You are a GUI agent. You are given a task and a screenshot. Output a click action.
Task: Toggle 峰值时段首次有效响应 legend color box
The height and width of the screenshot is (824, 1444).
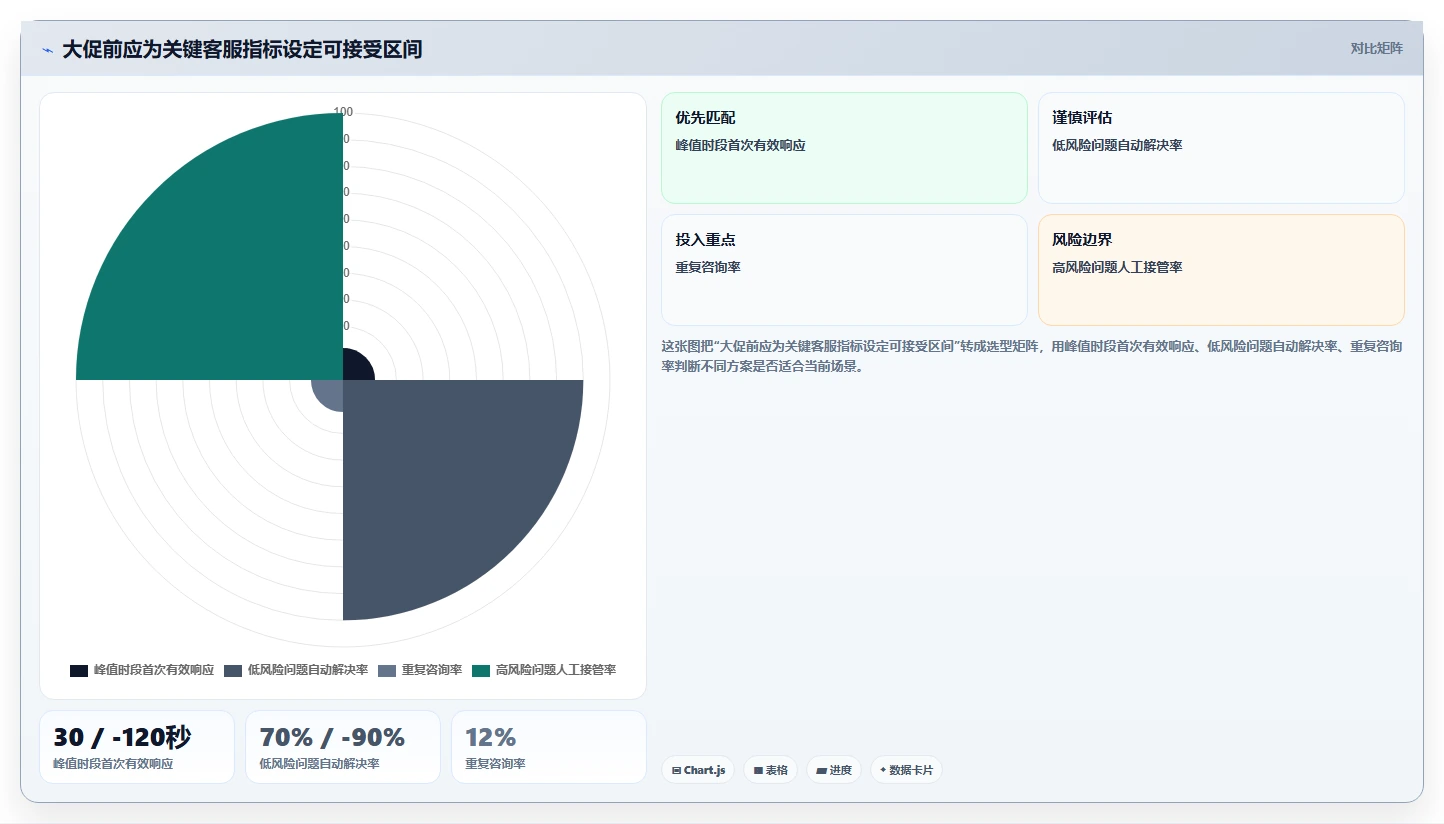(x=79, y=670)
